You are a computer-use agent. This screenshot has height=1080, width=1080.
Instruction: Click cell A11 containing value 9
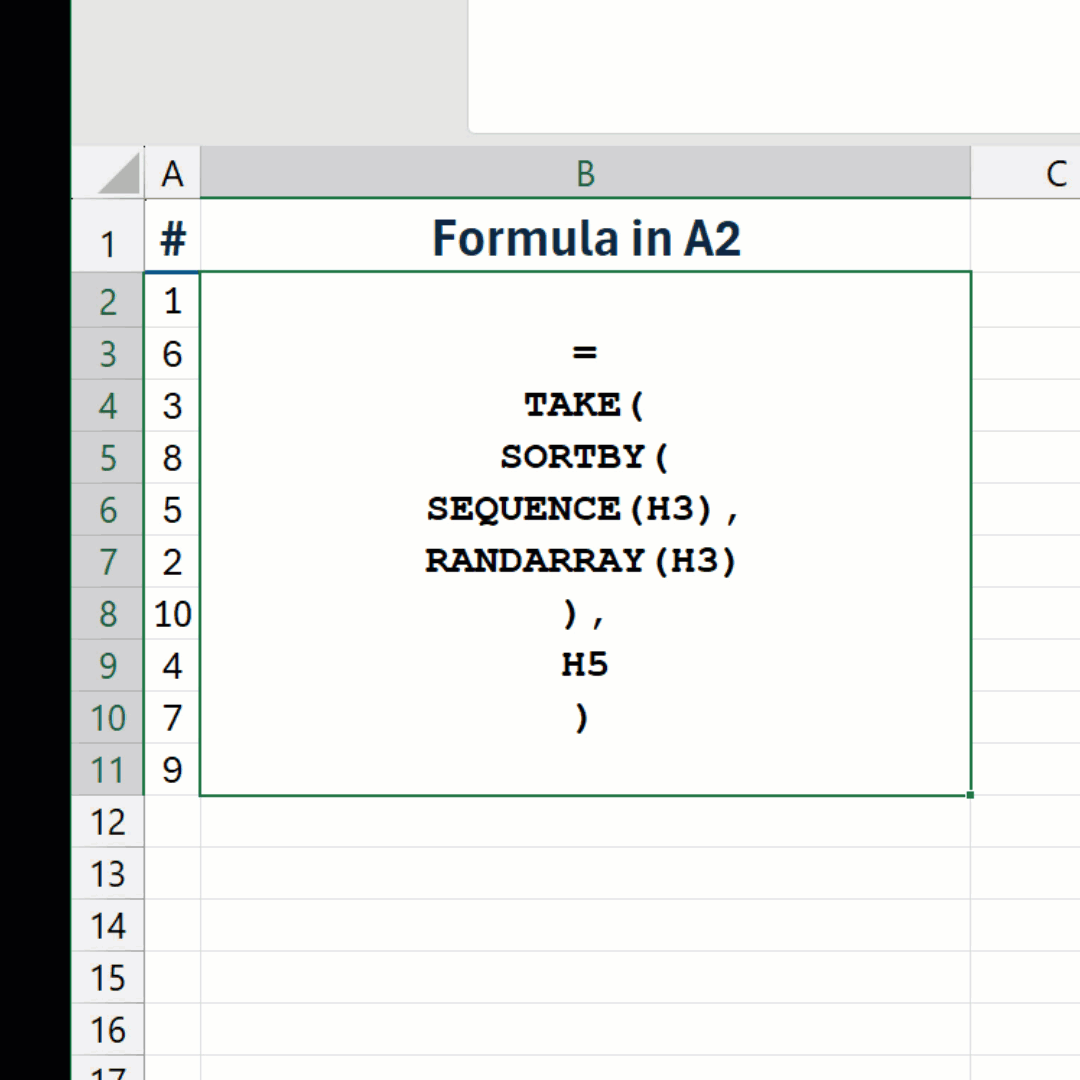coord(172,770)
